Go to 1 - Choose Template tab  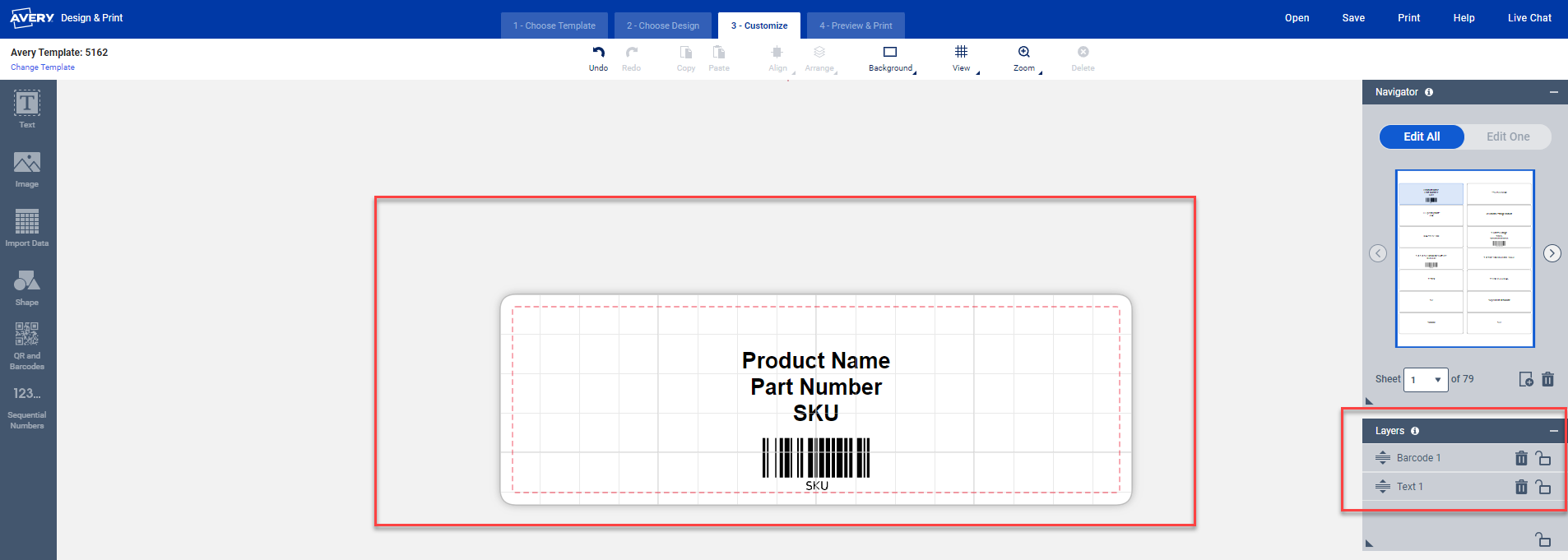point(554,25)
